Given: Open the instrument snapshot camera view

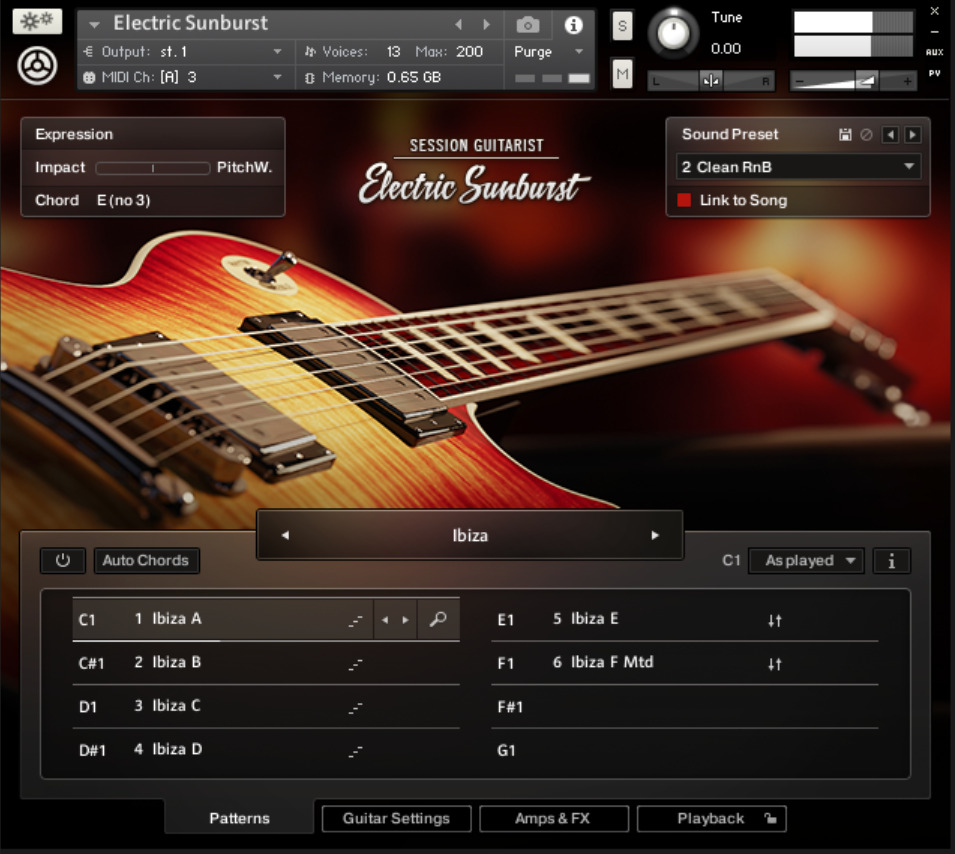Looking at the screenshot, I should pos(527,25).
